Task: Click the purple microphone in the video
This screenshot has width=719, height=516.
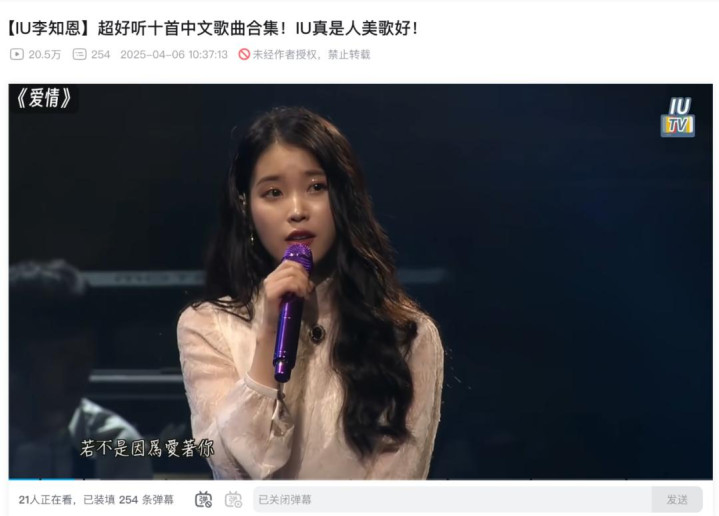Action: [292, 312]
